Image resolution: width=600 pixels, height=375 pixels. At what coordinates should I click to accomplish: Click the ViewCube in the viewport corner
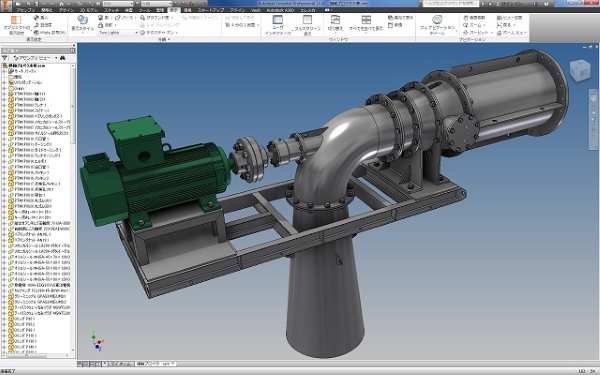pyautogui.click(x=580, y=71)
